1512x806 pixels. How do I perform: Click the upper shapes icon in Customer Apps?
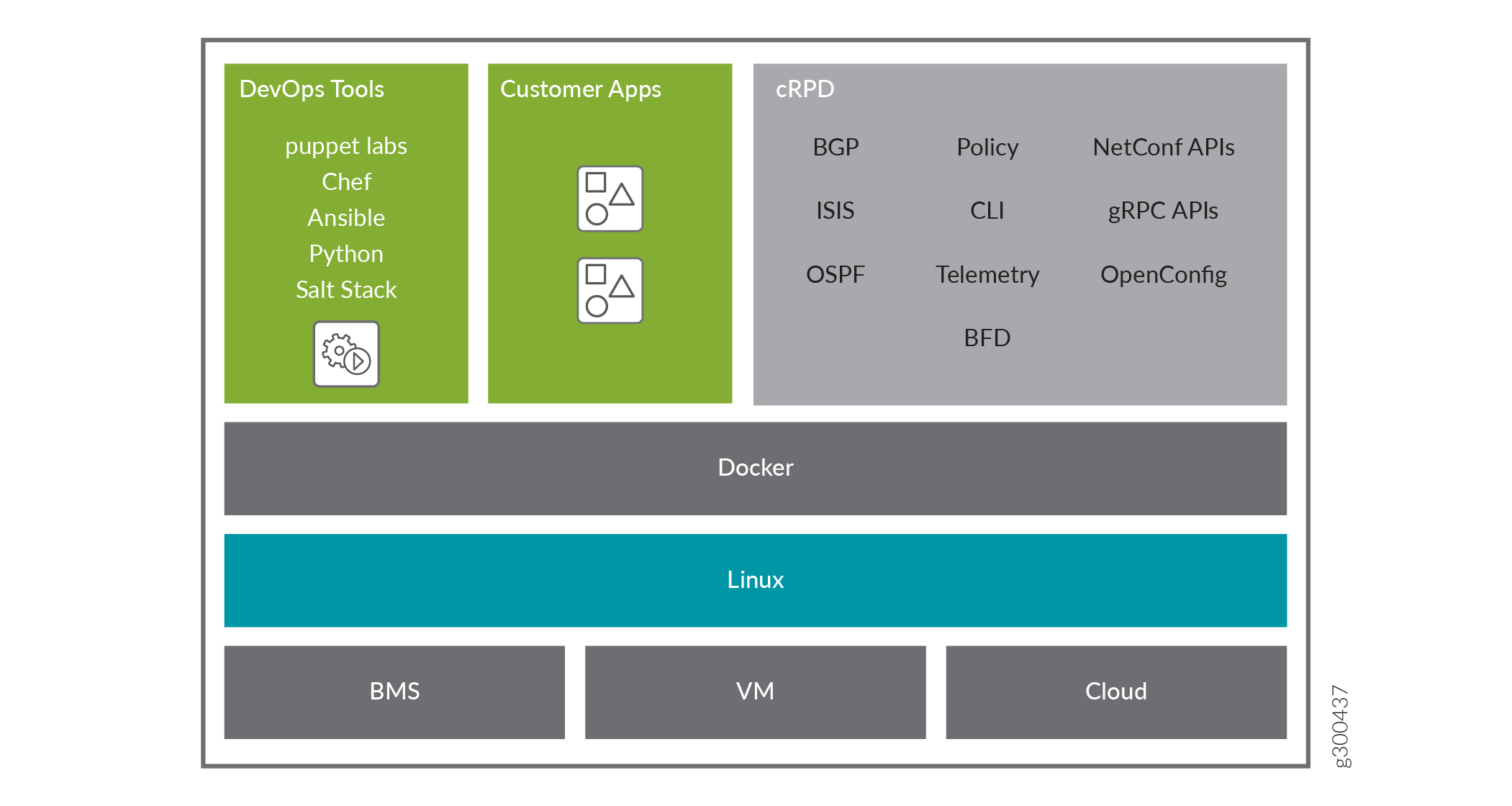(610, 199)
